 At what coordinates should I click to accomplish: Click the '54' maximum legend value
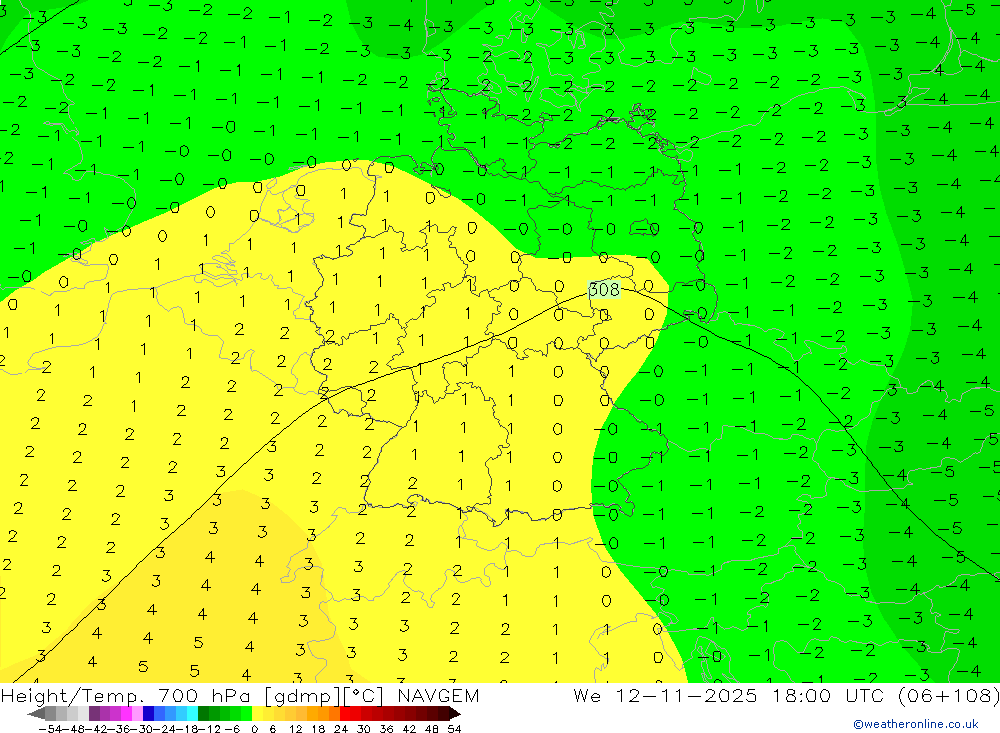454,729
